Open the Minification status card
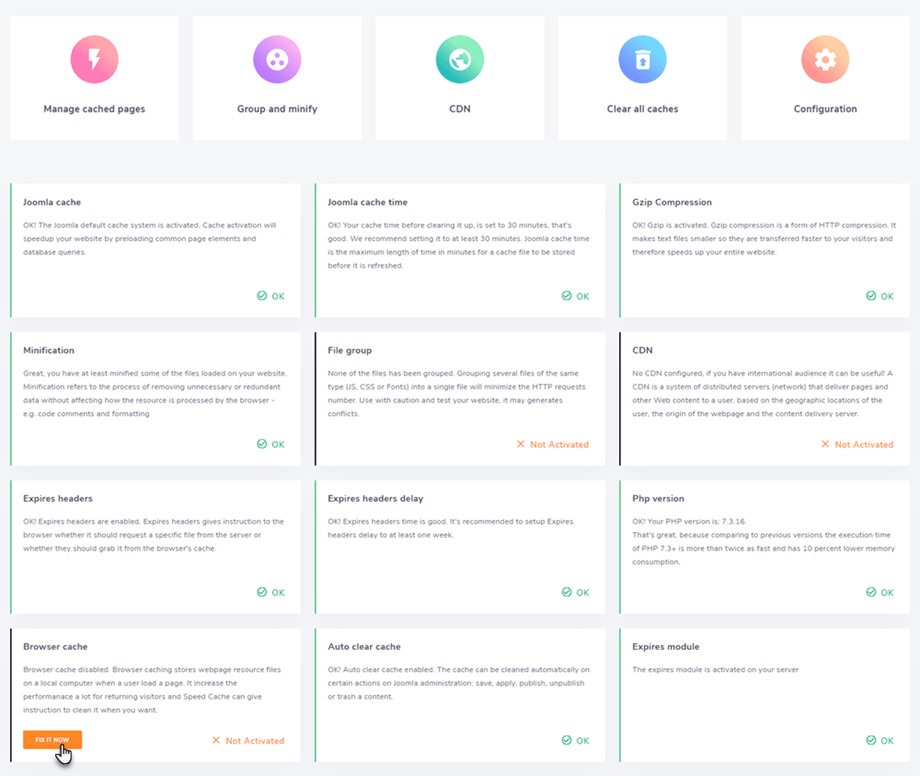 click(156, 399)
